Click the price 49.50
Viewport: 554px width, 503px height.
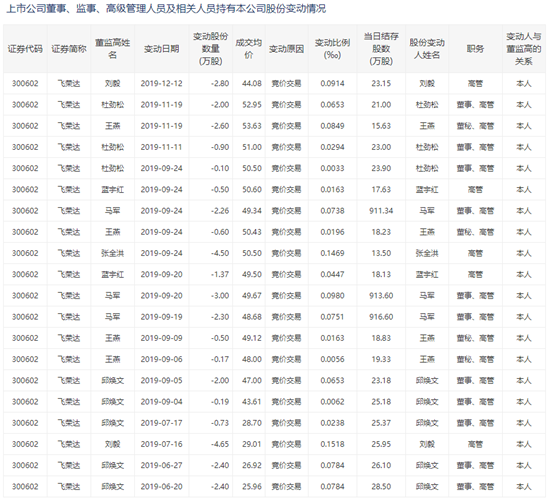[x=252, y=274]
